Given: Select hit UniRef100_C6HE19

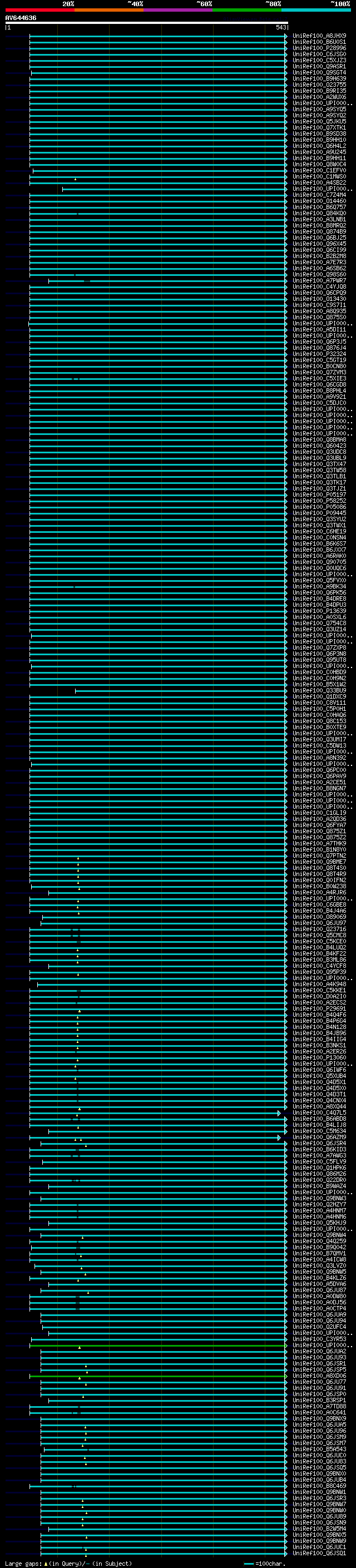Looking at the screenshot, I should (x=319, y=531).
